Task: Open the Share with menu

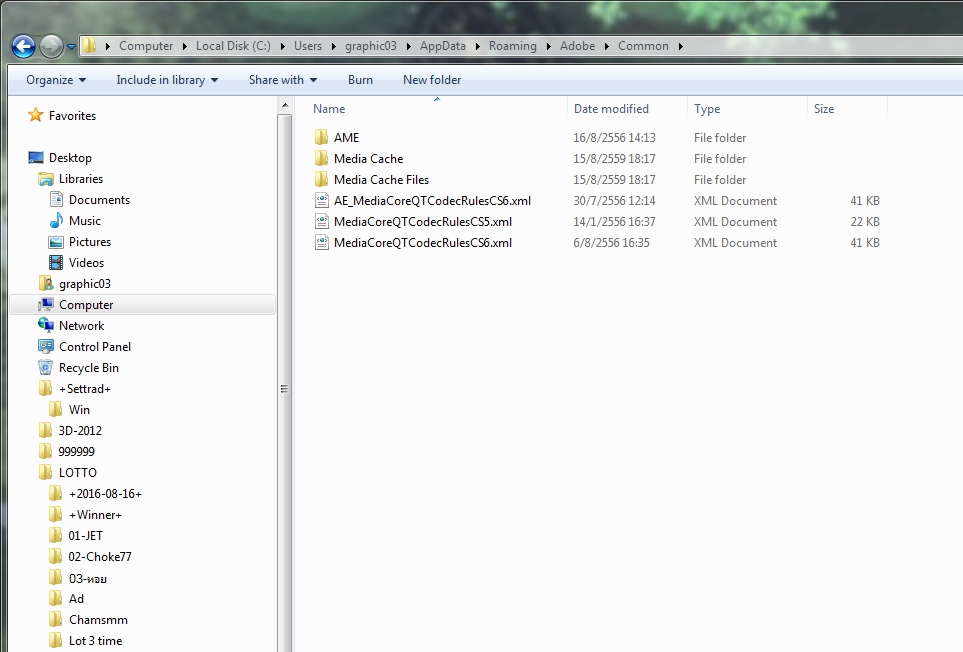Action: [x=283, y=80]
